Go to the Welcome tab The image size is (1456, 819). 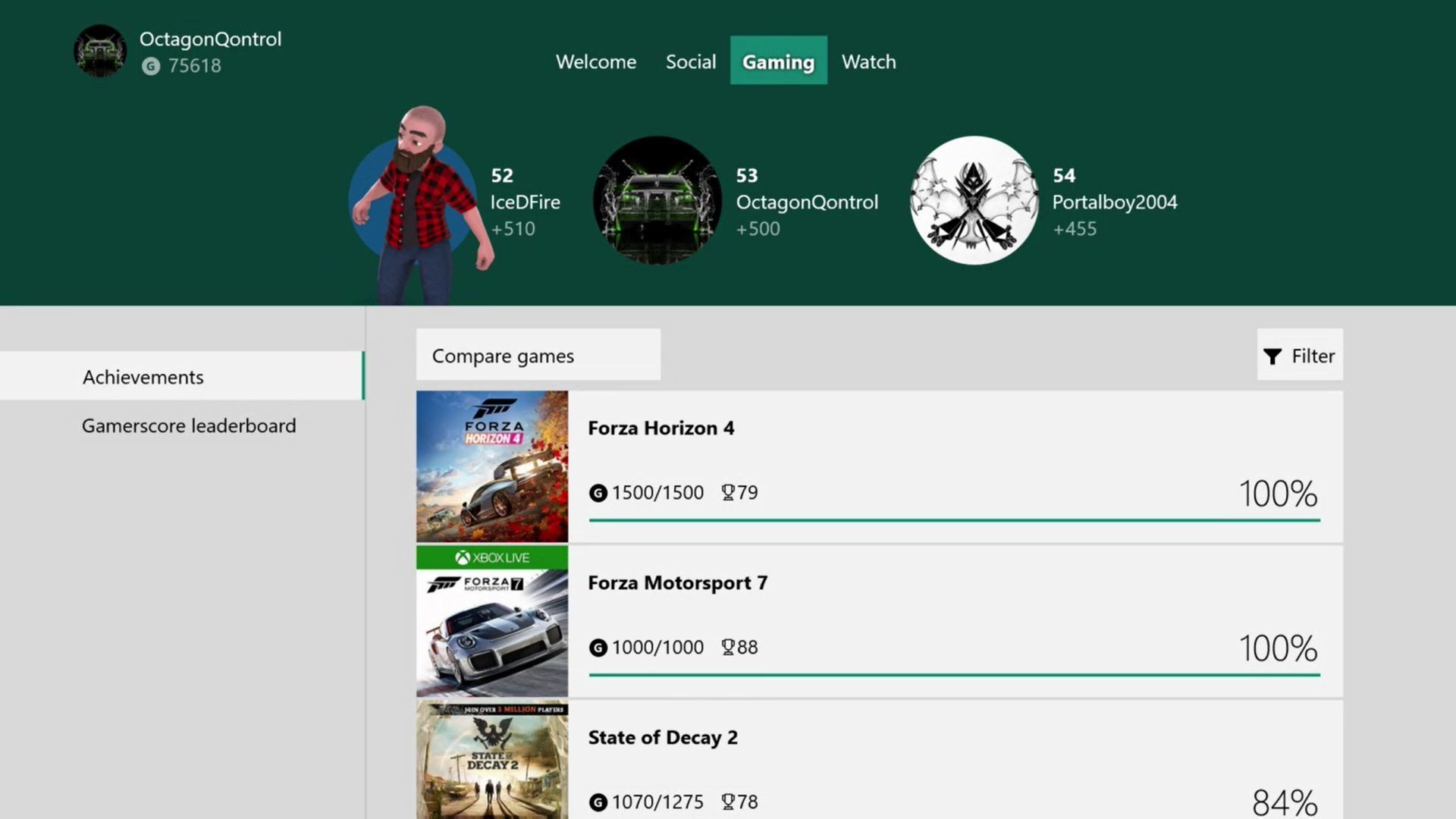(x=596, y=61)
